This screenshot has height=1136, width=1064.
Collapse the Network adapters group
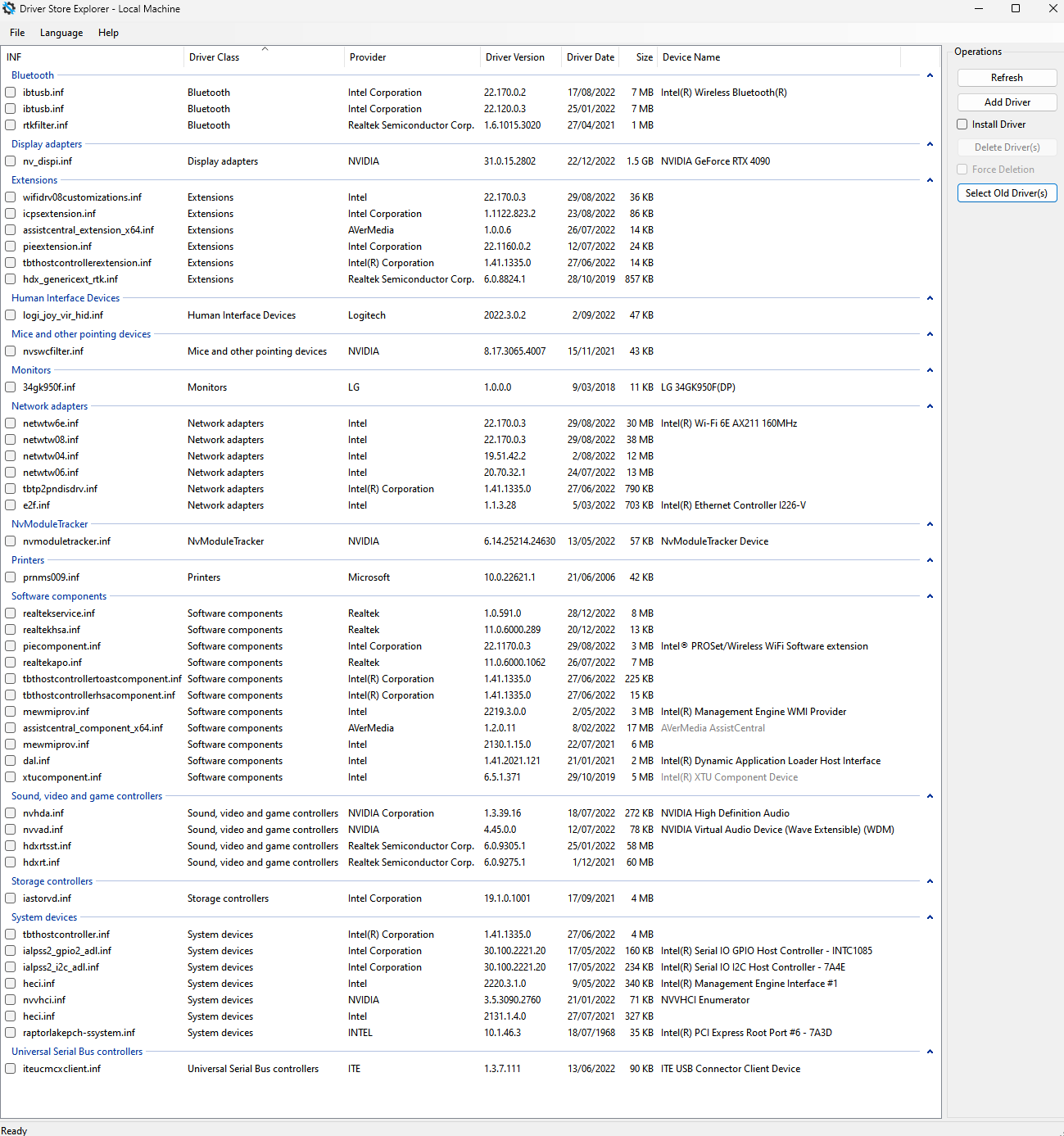[x=930, y=405]
